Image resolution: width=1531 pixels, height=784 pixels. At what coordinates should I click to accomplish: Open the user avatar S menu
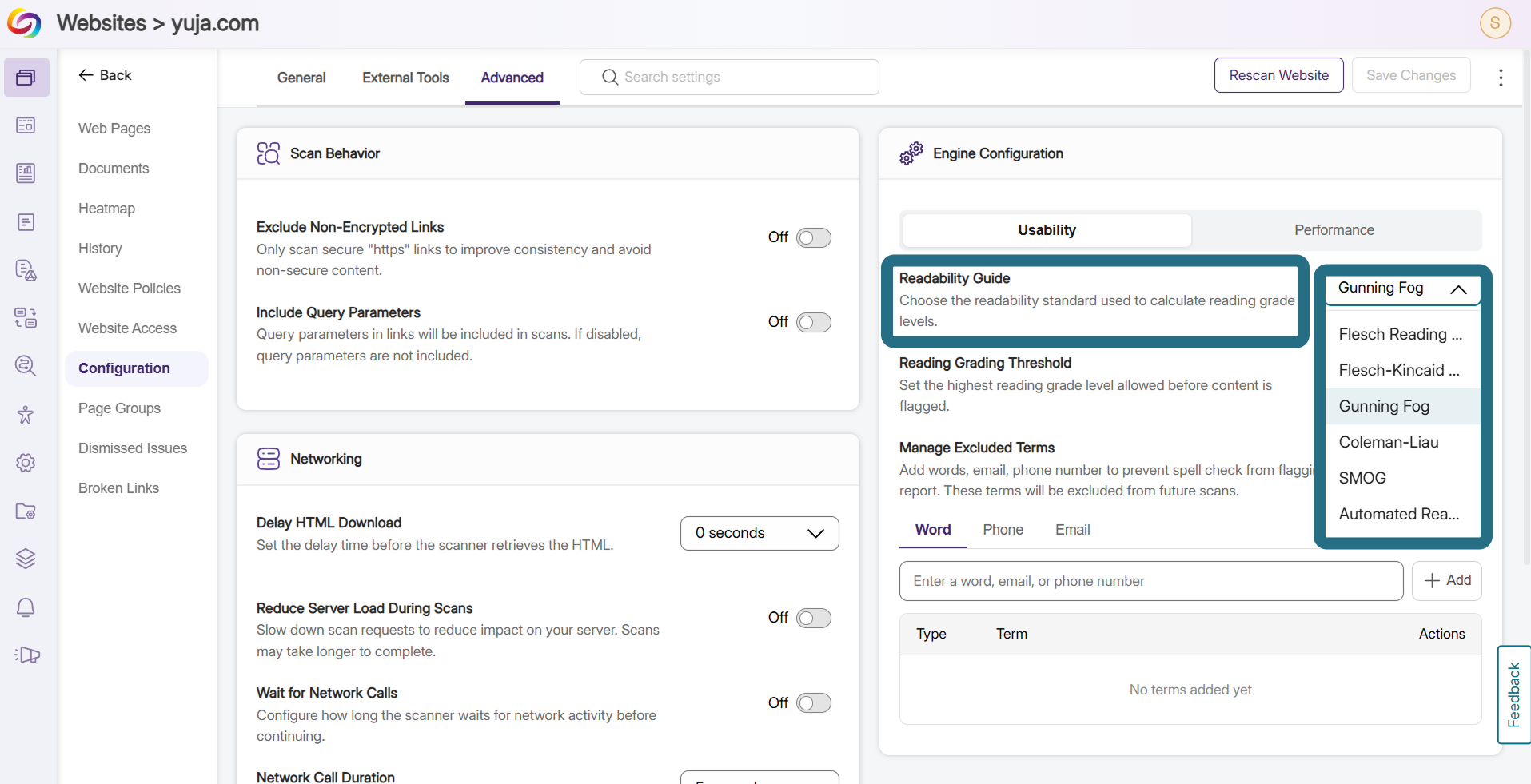(1495, 22)
